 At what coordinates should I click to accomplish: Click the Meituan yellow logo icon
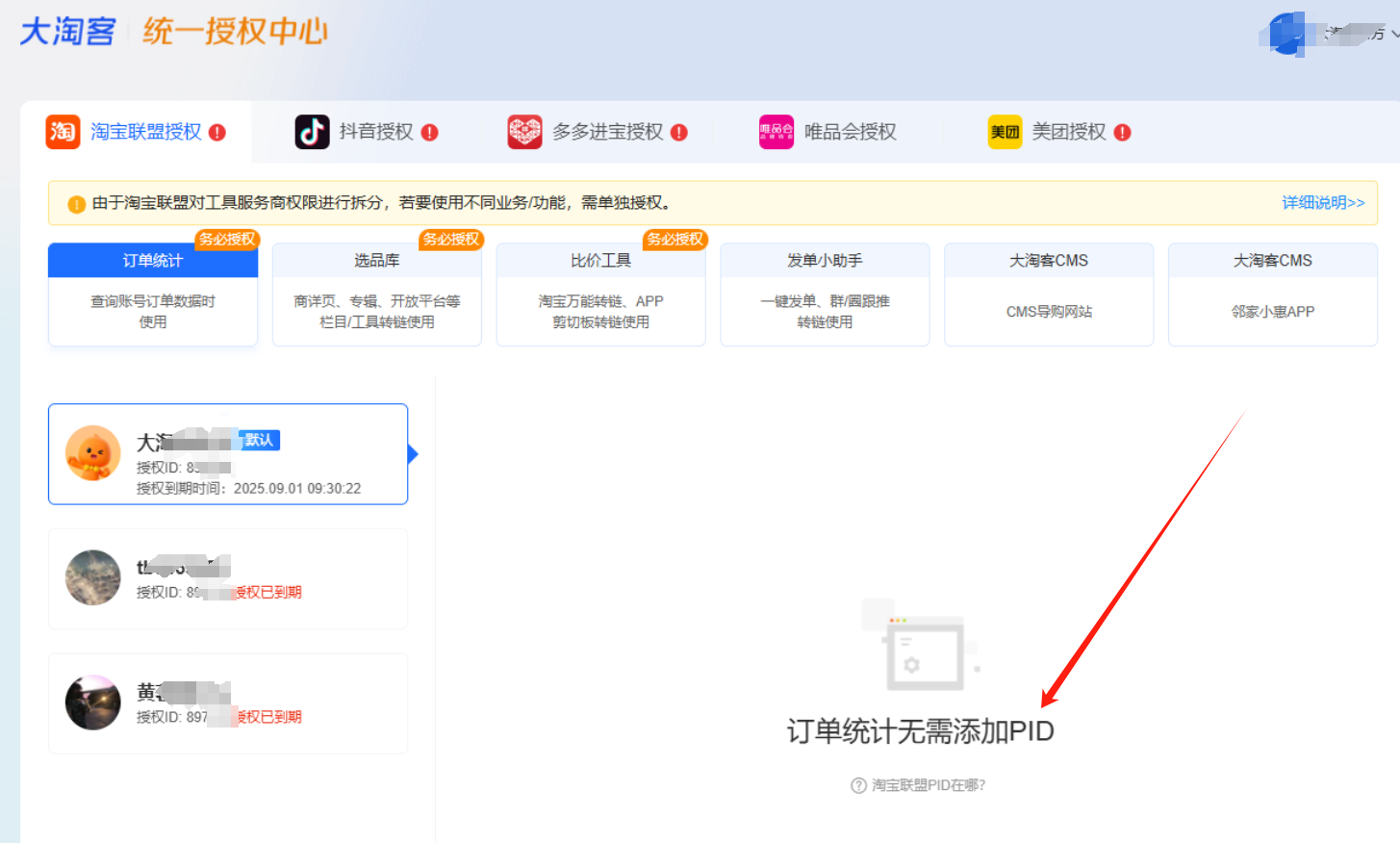click(x=1005, y=132)
